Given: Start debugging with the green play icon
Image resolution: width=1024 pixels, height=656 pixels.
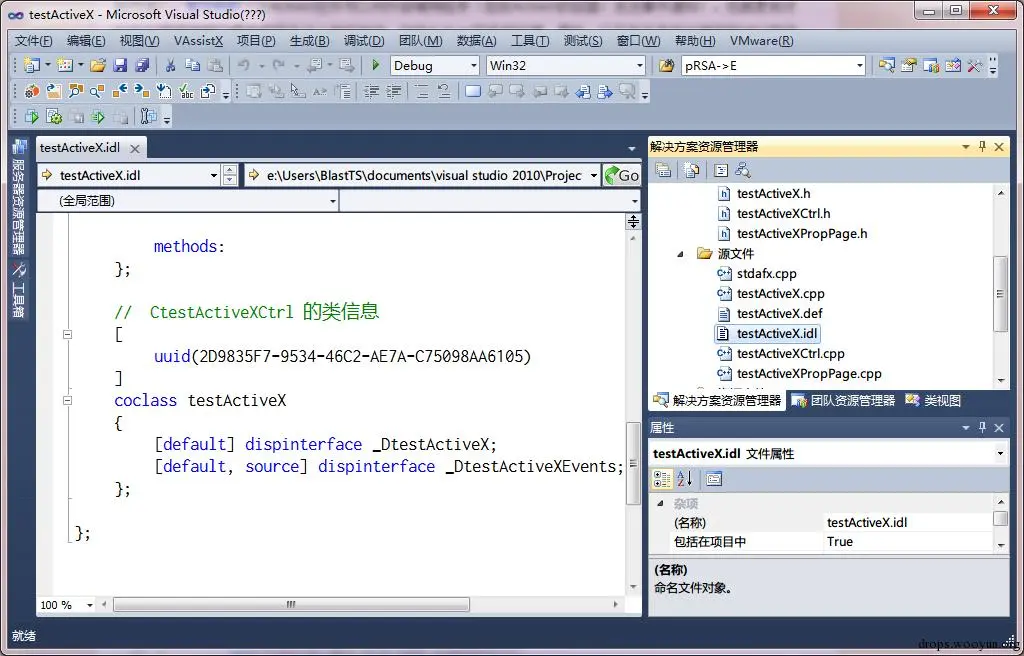Looking at the screenshot, I should pyautogui.click(x=376, y=65).
